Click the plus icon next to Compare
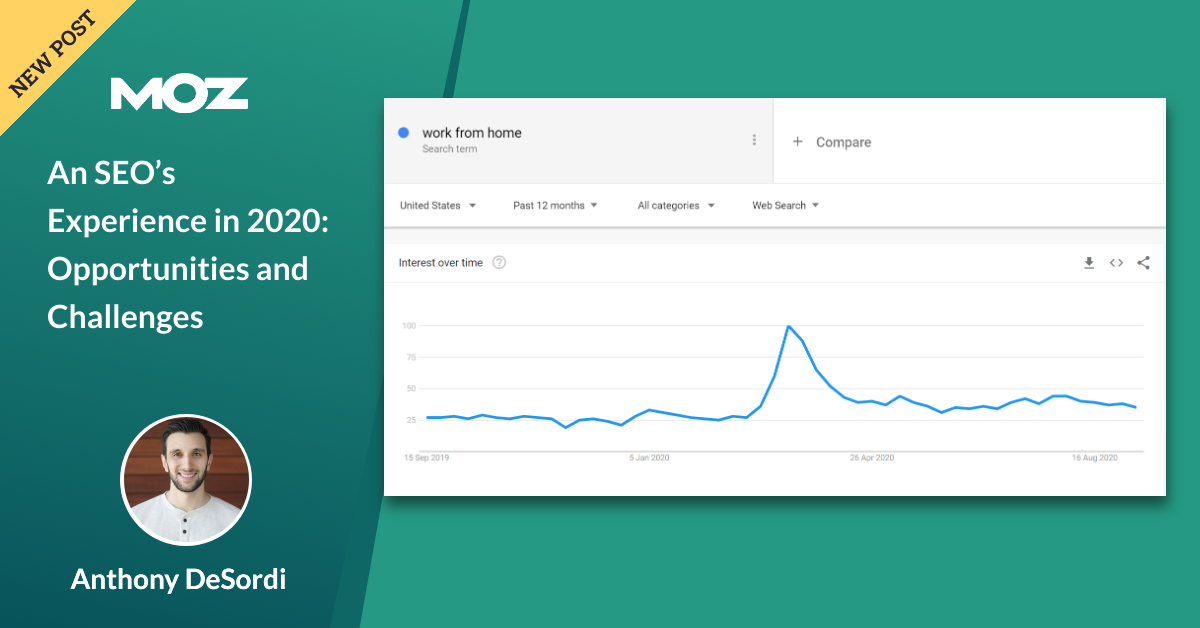The image size is (1200, 628). pos(798,142)
